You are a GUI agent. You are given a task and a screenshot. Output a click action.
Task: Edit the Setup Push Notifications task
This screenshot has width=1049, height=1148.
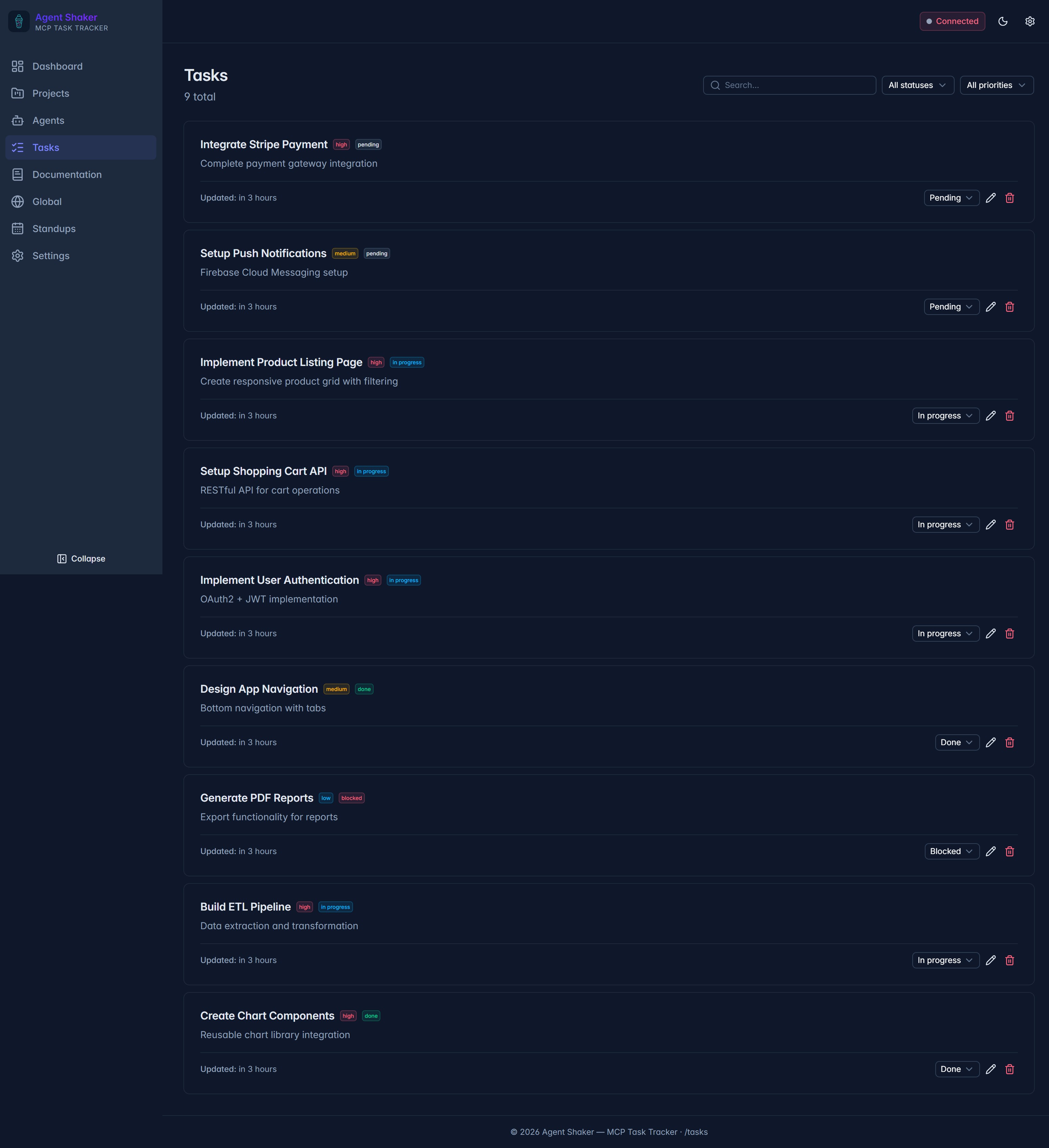click(x=991, y=307)
